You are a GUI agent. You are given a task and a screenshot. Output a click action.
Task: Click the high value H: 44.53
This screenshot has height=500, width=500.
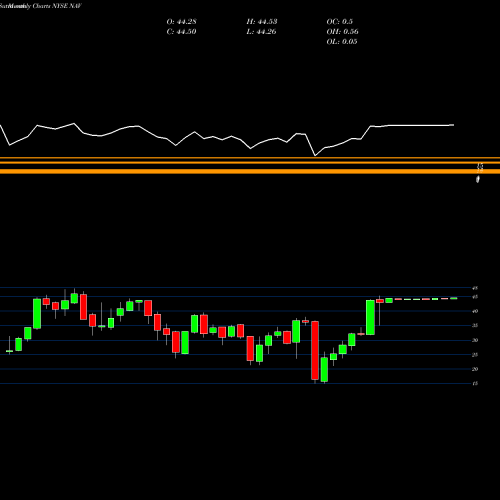coord(262,22)
